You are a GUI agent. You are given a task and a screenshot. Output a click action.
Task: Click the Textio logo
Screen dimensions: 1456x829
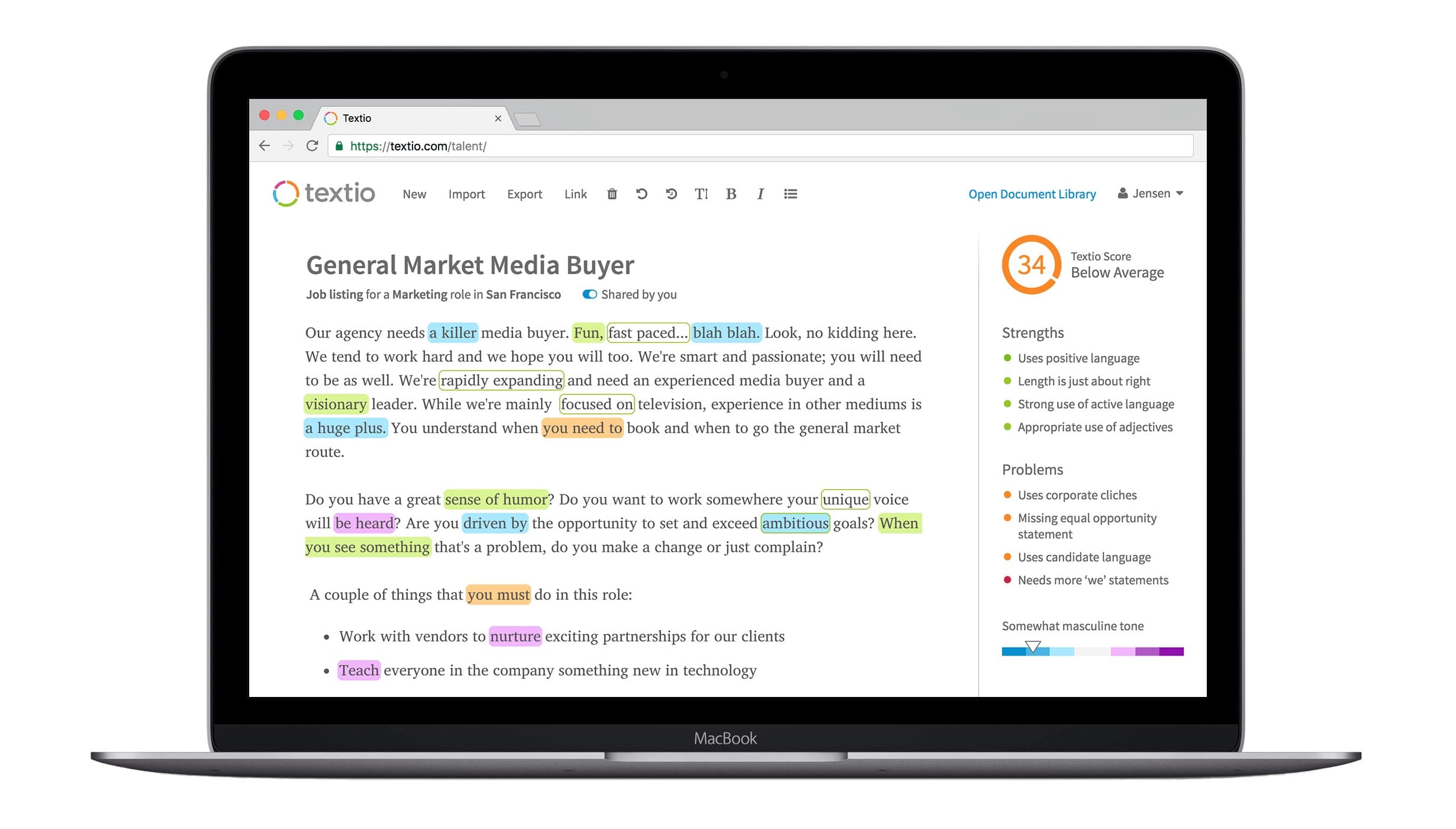[x=324, y=194]
